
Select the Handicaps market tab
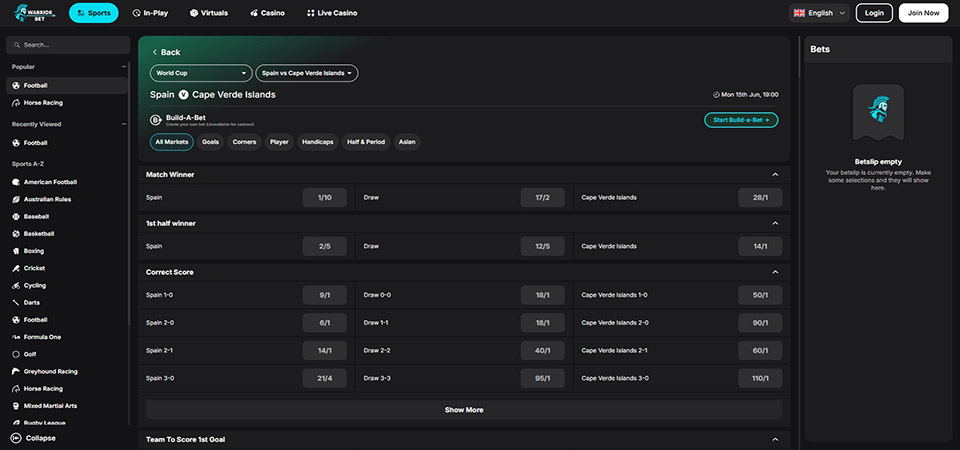(x=318, y=142)
